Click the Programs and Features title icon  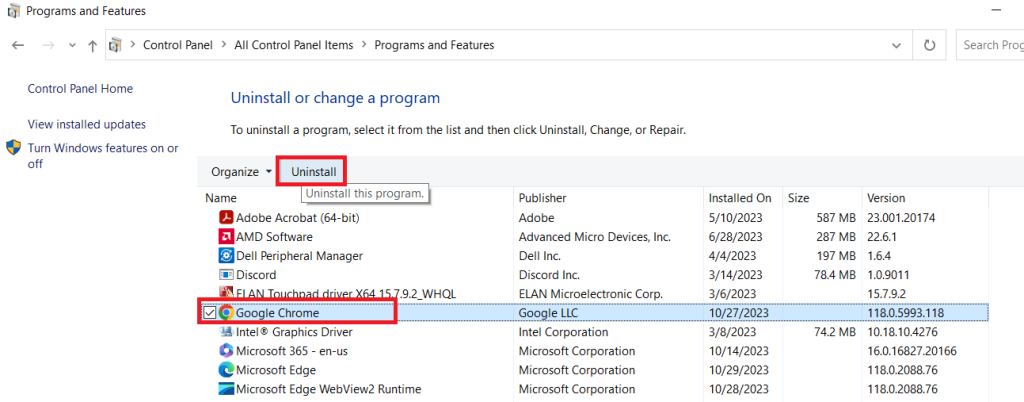13,11
